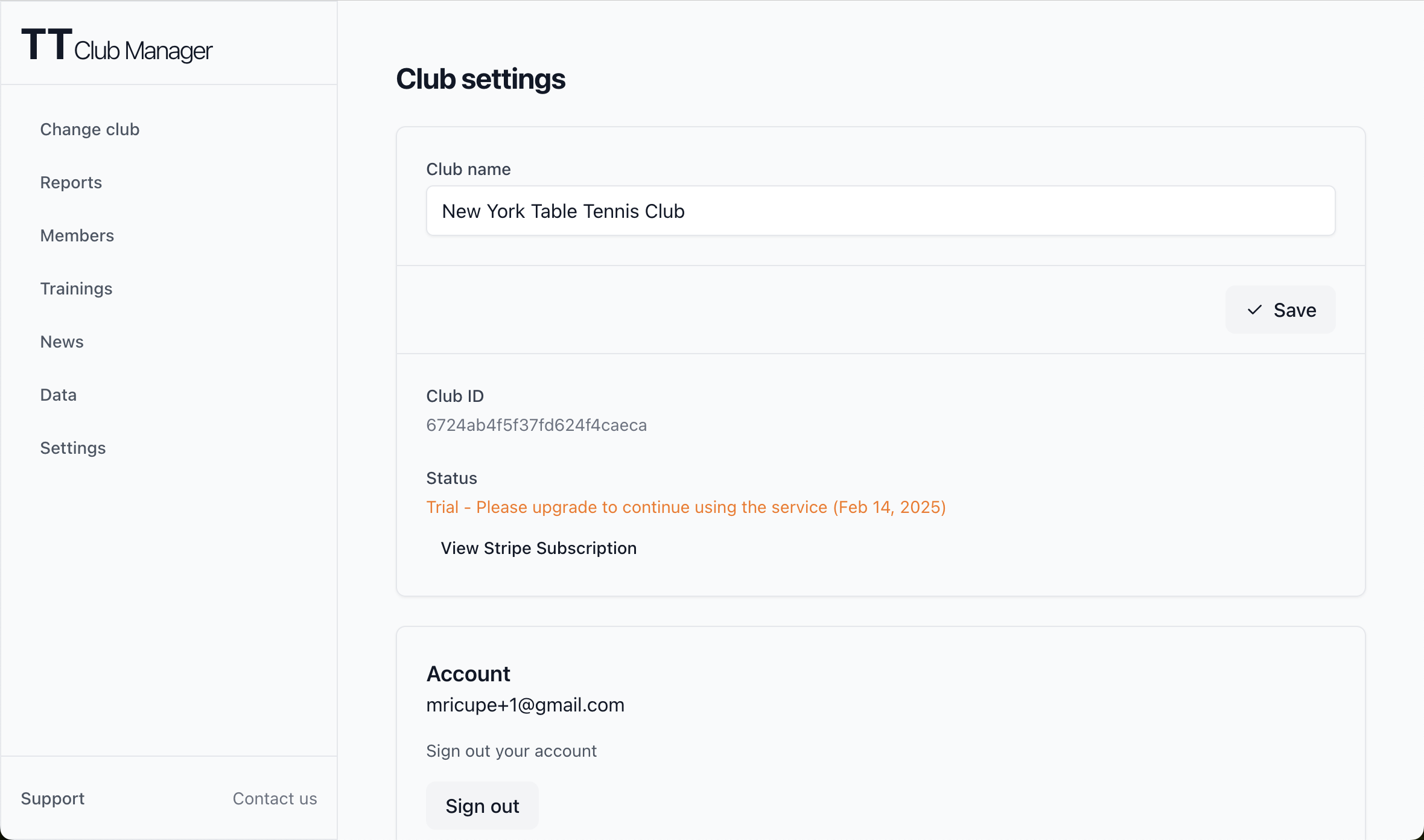
Task: Click the TT Club Manager logo
Action: pos(117,46)
